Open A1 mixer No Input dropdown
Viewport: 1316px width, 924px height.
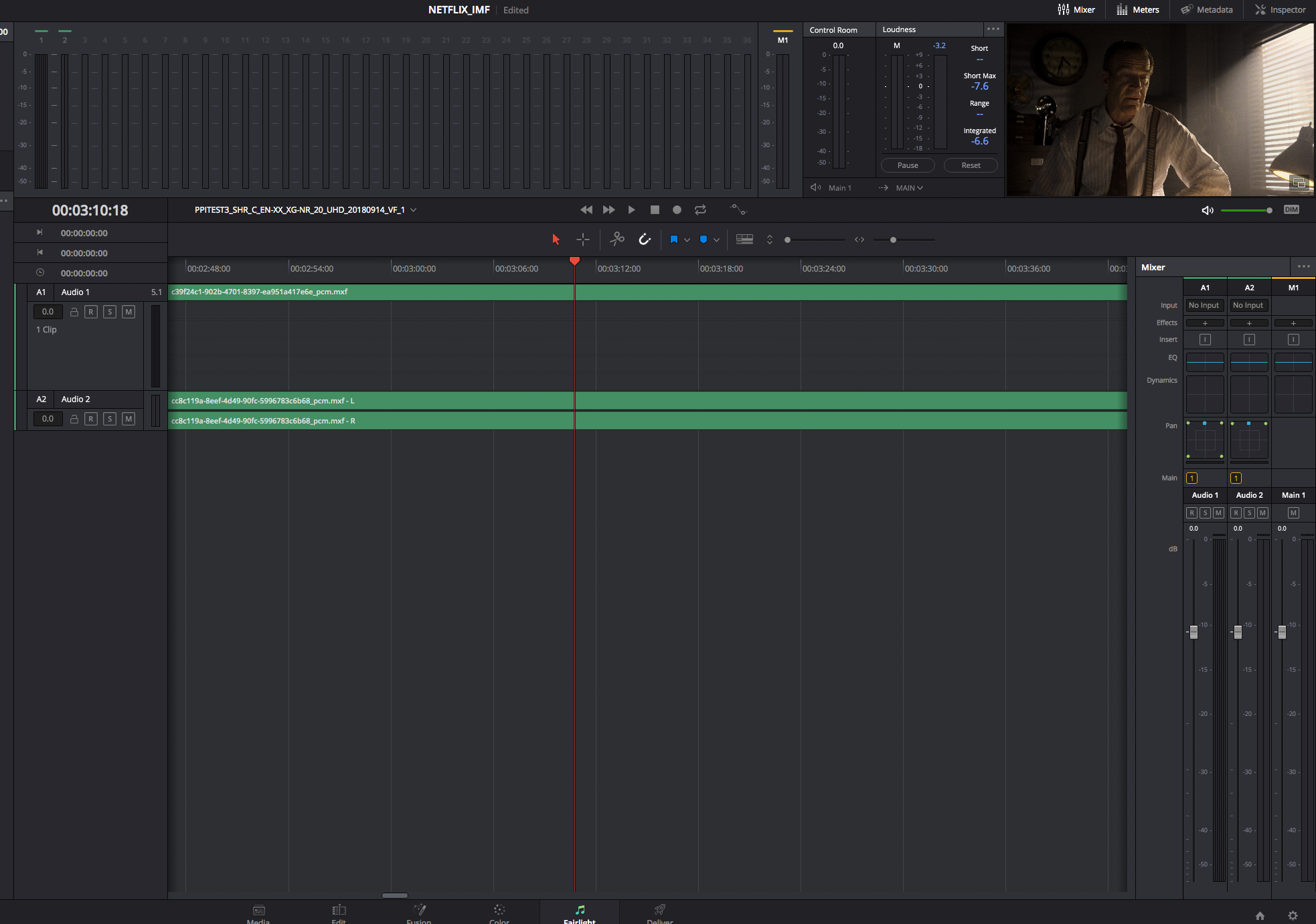pyautogui.click(x=1205, y=305)
